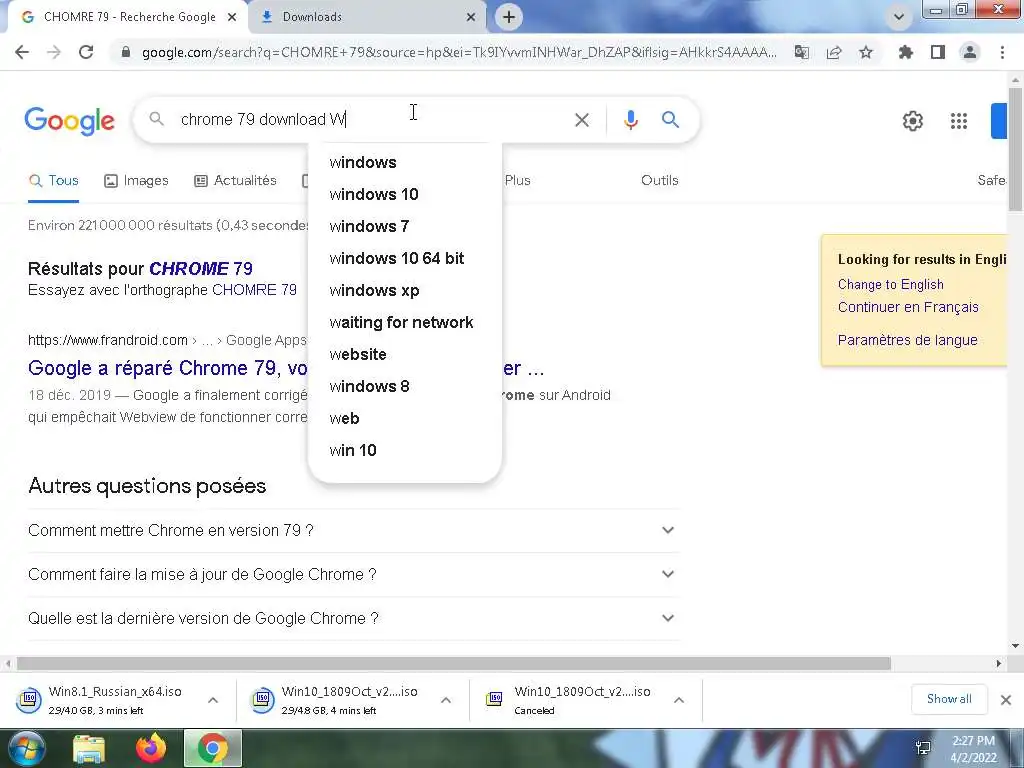
Task: Click the blue search magnifier button
Action: click(670, 120)
